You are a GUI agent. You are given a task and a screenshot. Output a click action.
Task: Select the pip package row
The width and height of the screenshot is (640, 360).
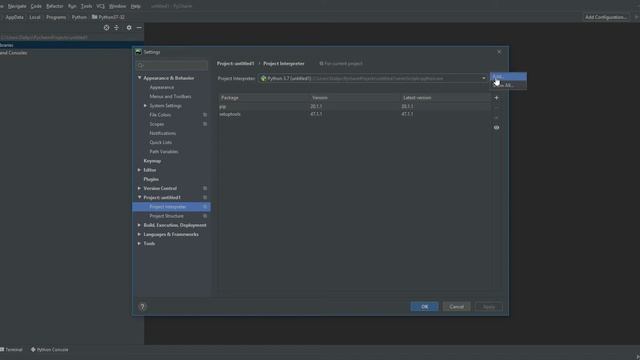[354, 107]
